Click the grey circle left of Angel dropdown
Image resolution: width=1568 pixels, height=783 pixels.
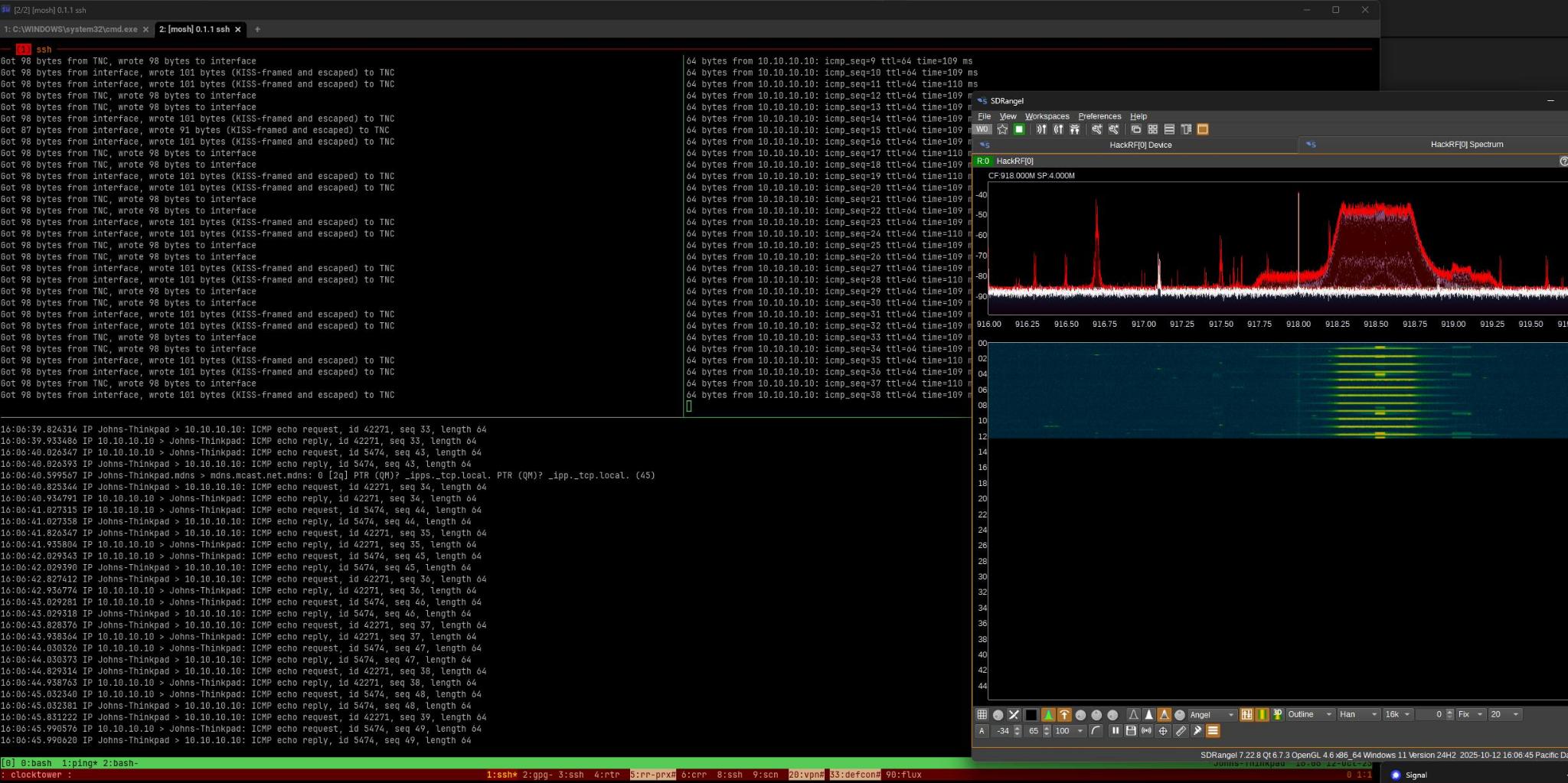point(1180,715)
